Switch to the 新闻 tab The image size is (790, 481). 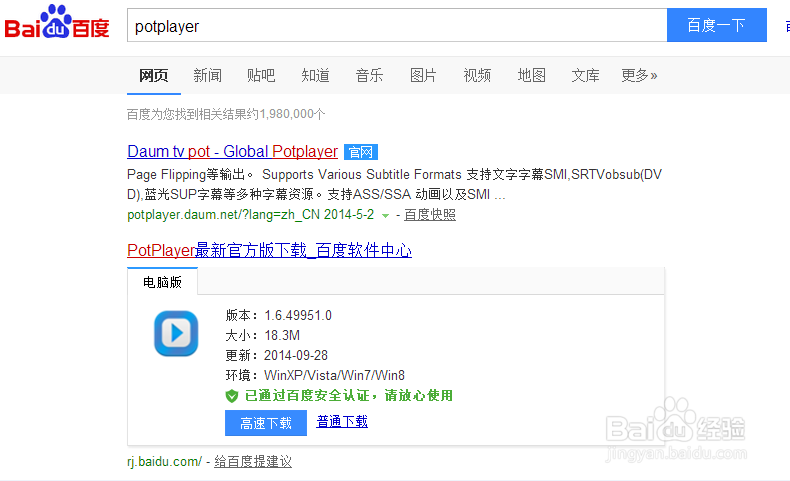[208, 76]
